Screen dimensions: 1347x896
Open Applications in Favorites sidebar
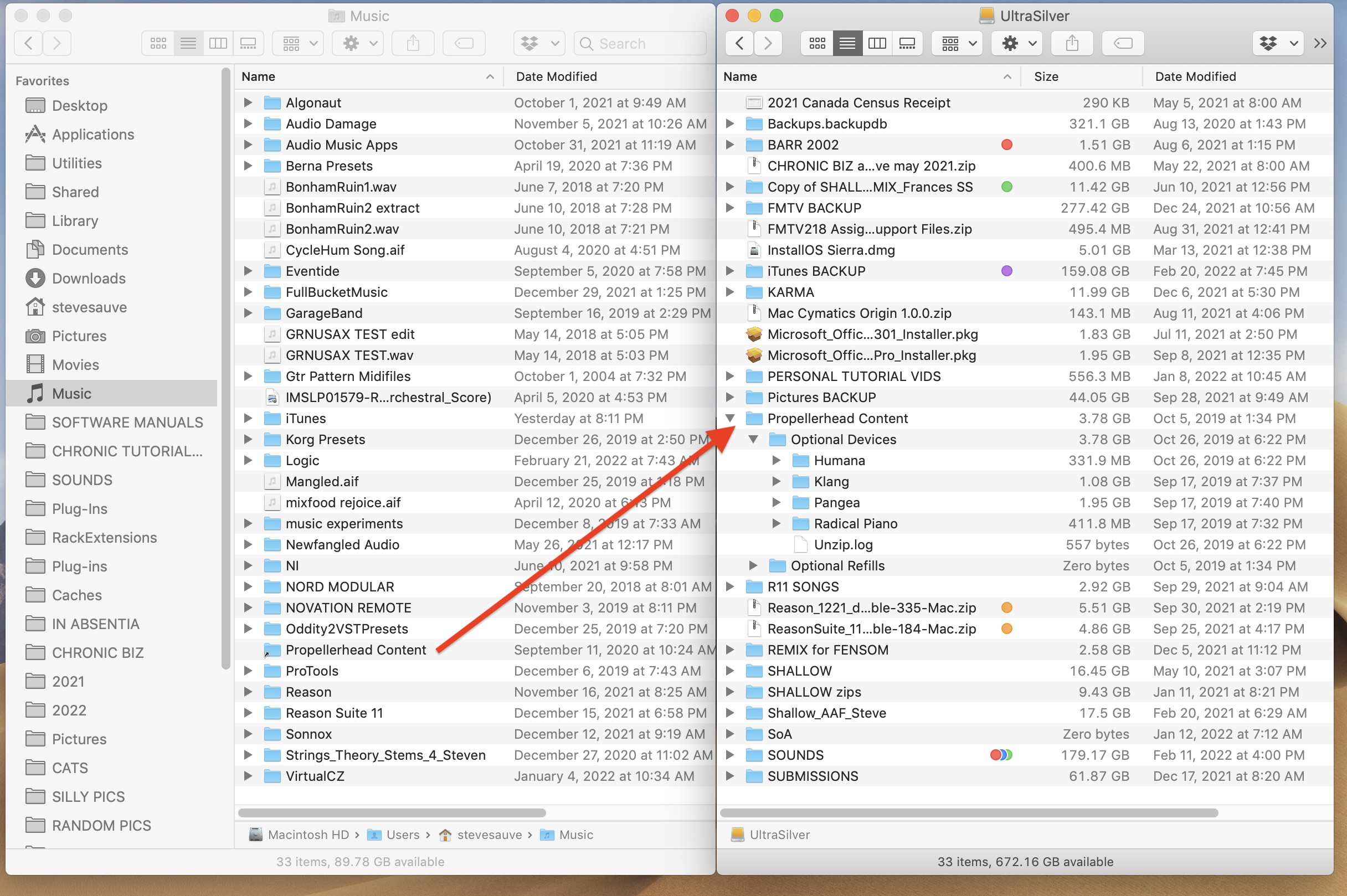[93, 134]
